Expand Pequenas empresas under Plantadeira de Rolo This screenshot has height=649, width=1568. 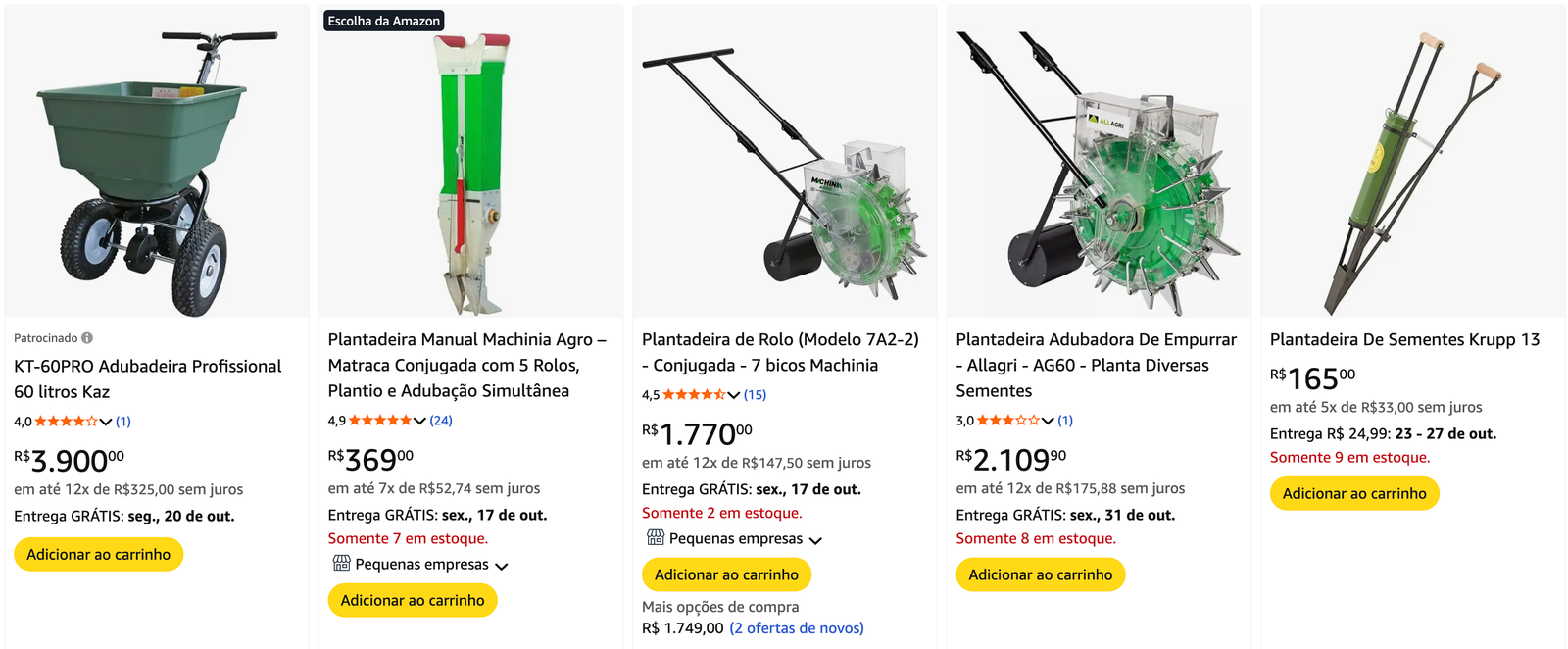(815, 540)
